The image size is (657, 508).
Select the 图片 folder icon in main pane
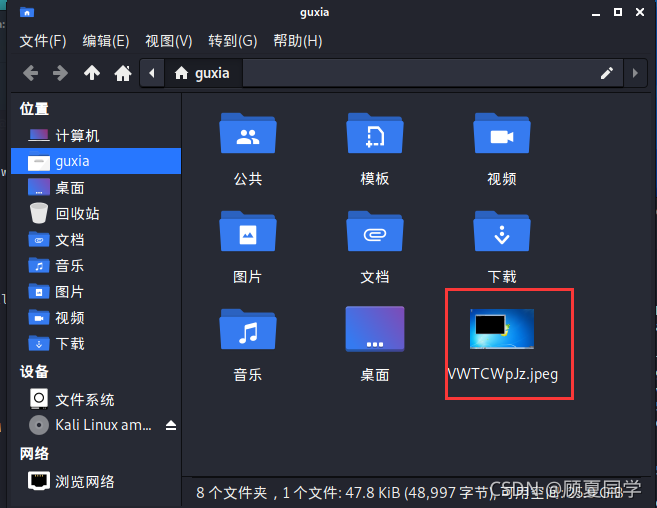coord(248,231)
